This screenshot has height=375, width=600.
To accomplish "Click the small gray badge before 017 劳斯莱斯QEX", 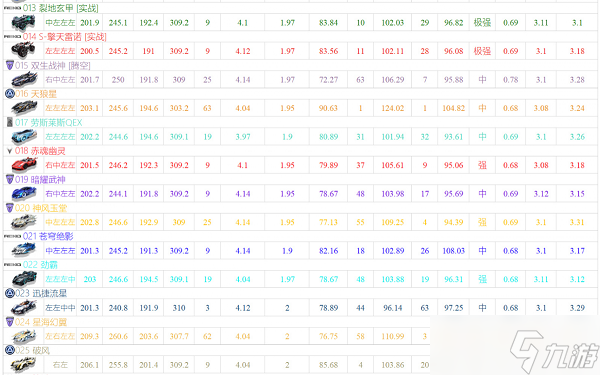I will (10, 122).
